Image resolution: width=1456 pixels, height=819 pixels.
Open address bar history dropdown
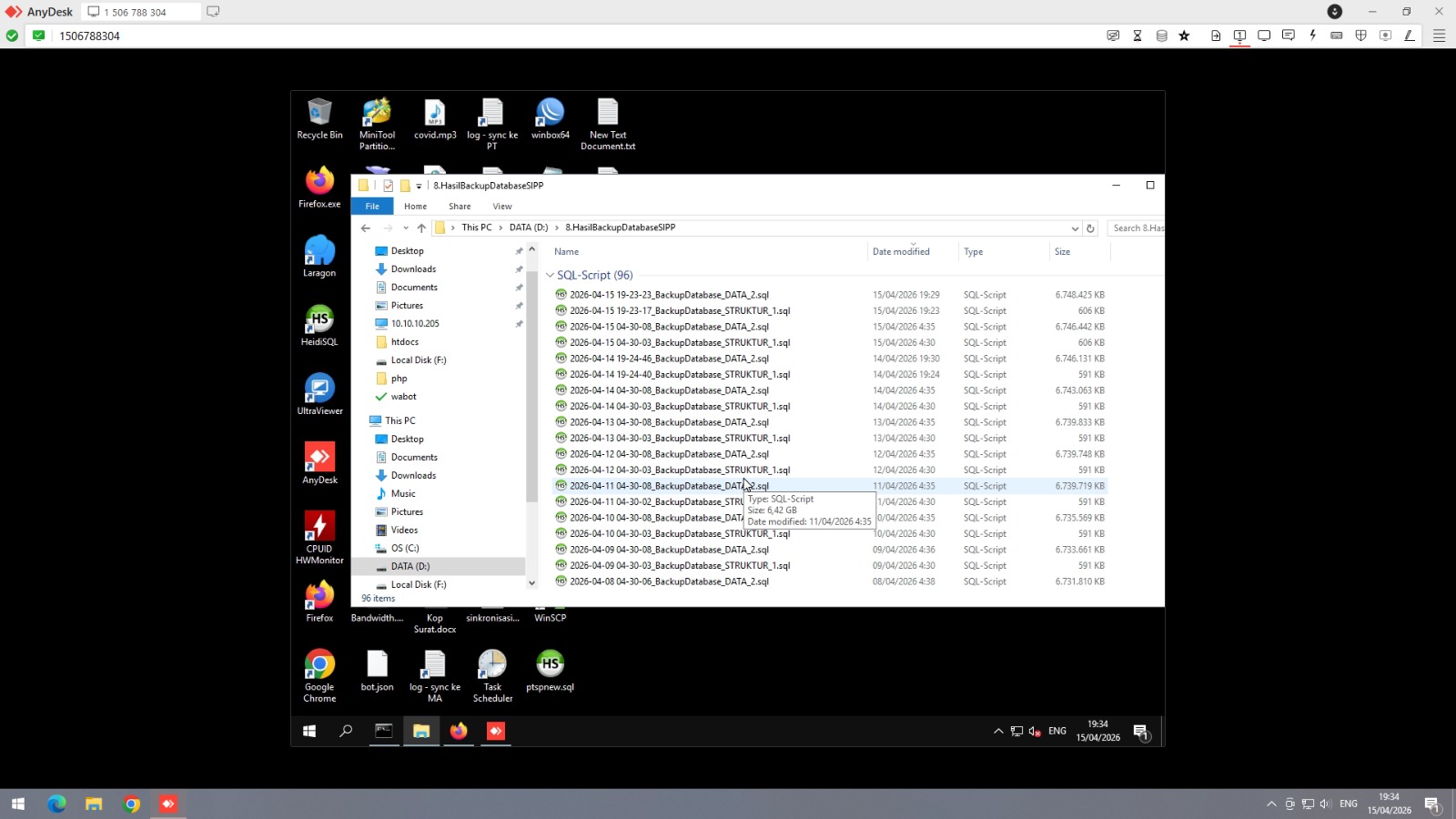[1075, 228]
